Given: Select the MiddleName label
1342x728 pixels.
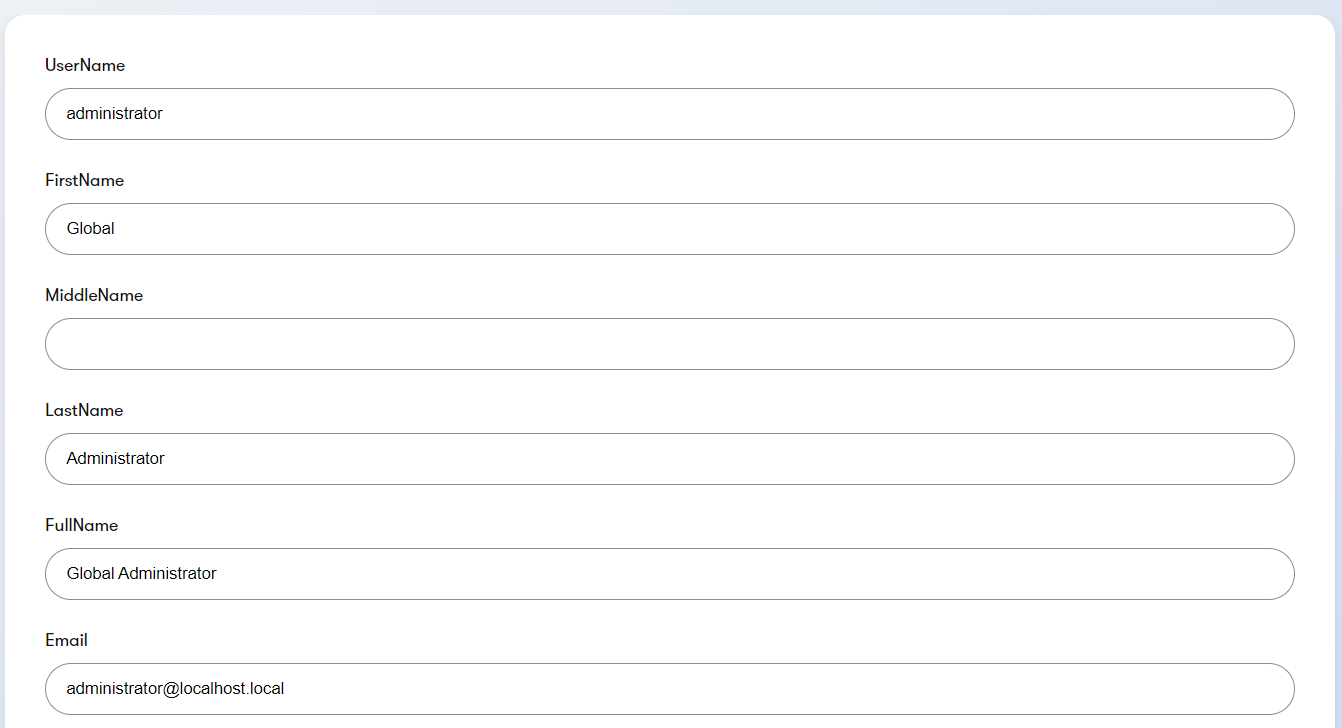Looking at the screenshot, I should [94, 295].
